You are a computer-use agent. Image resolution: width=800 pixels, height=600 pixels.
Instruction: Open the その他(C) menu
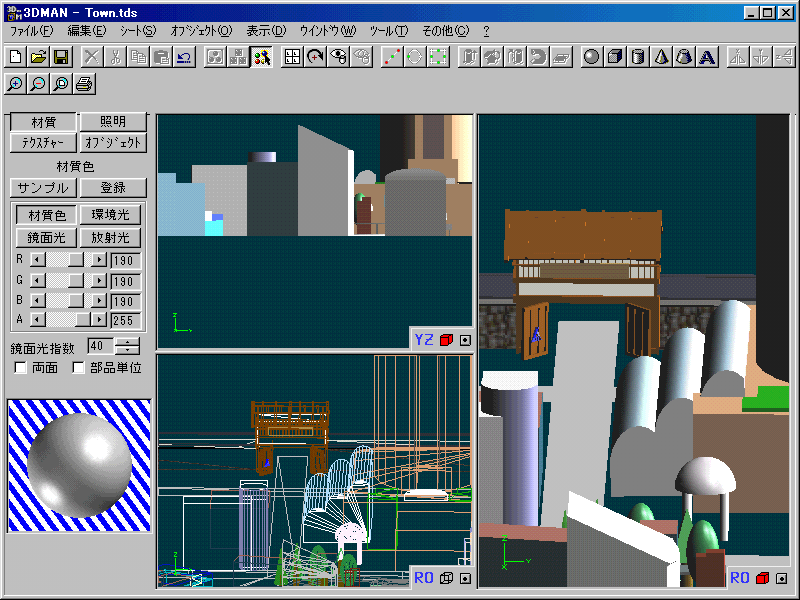point(445,31)
